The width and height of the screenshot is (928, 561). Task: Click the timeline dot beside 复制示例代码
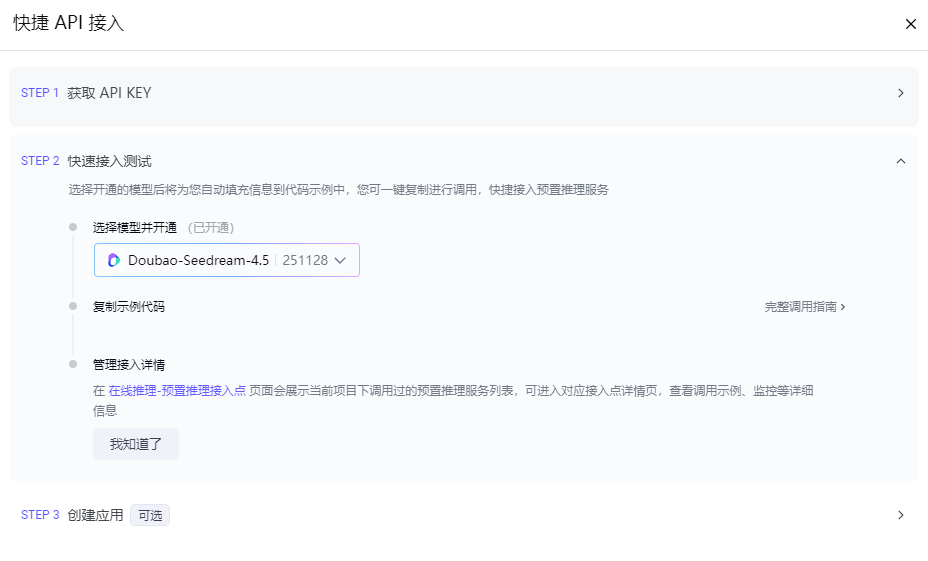[73, 306]
